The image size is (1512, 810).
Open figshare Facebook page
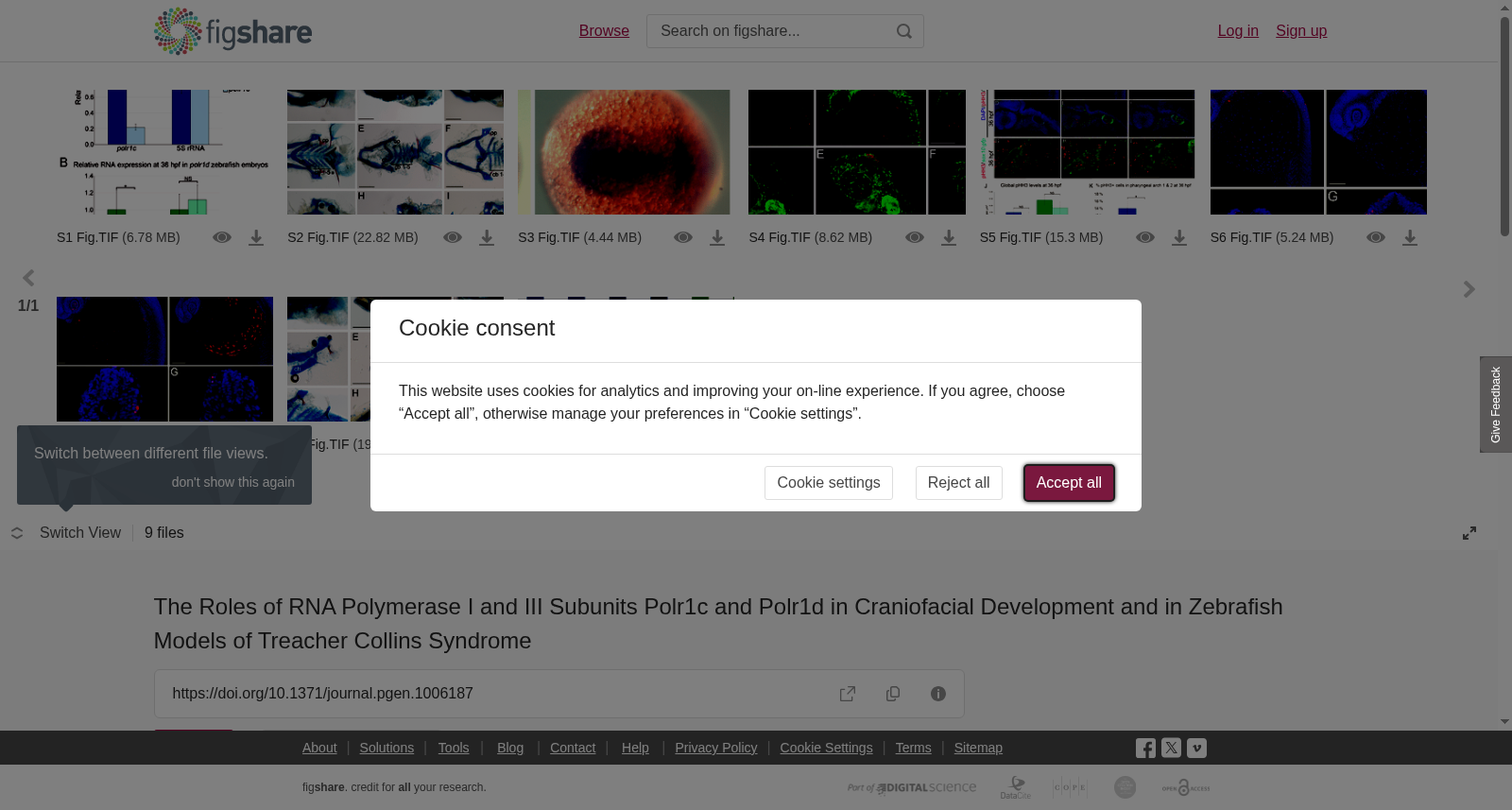(x=1145, y=748)
